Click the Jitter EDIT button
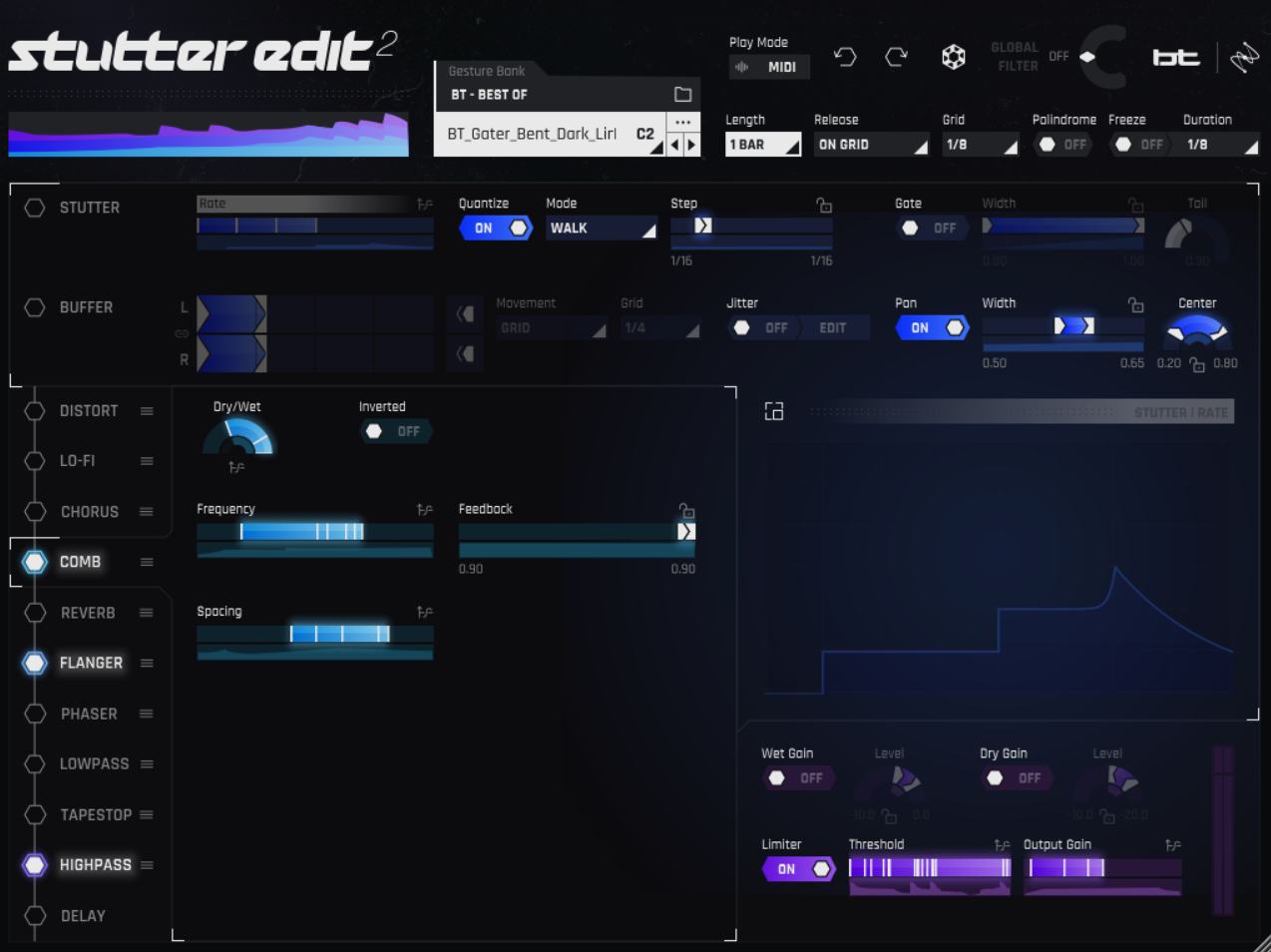 (833, 328)
